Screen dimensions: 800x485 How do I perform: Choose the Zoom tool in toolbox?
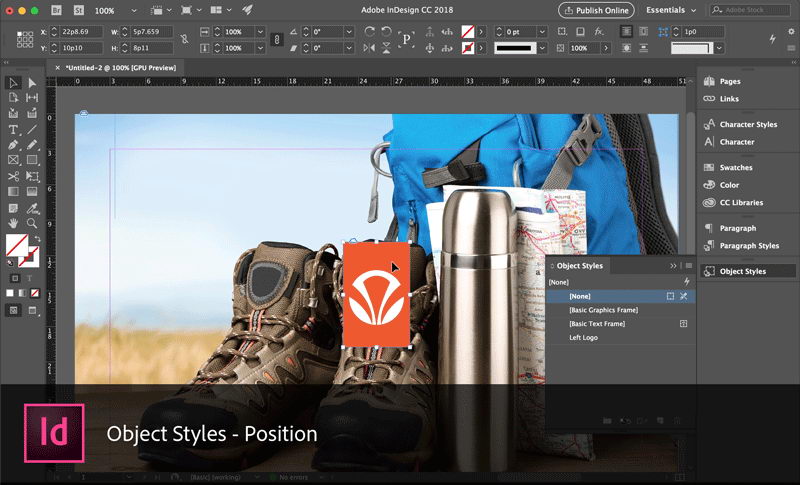pyautogui.click(x=32, y=222)
